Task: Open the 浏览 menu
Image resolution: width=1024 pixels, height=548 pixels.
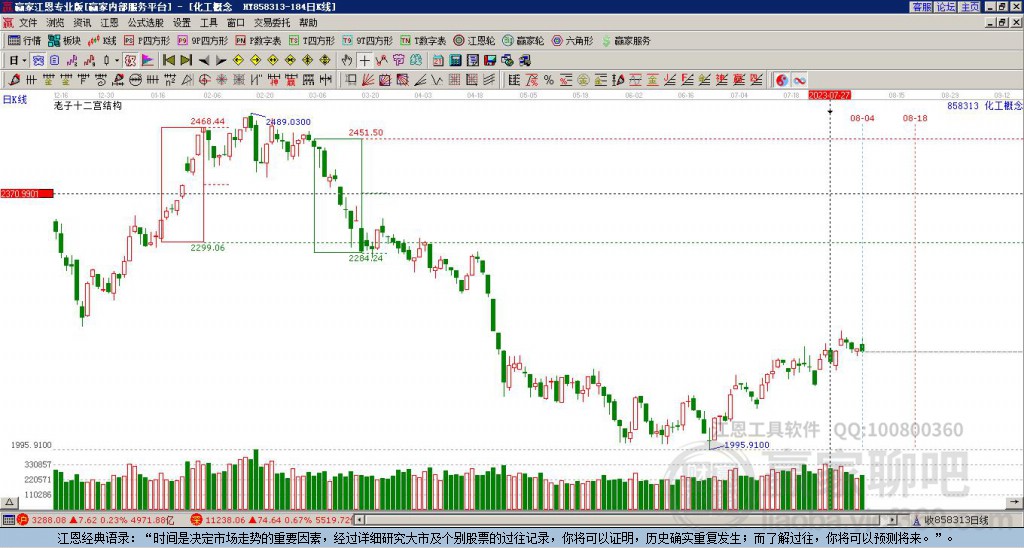Action: pos(56,23)
